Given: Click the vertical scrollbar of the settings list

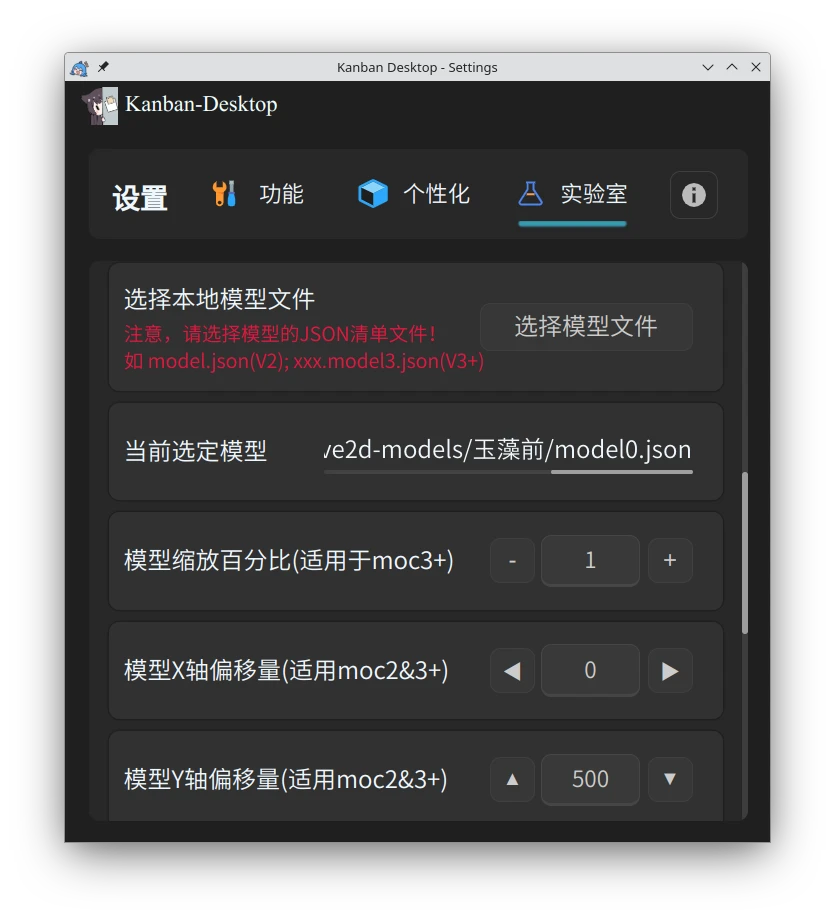Looking at the screenshot, I should (744, 553).
